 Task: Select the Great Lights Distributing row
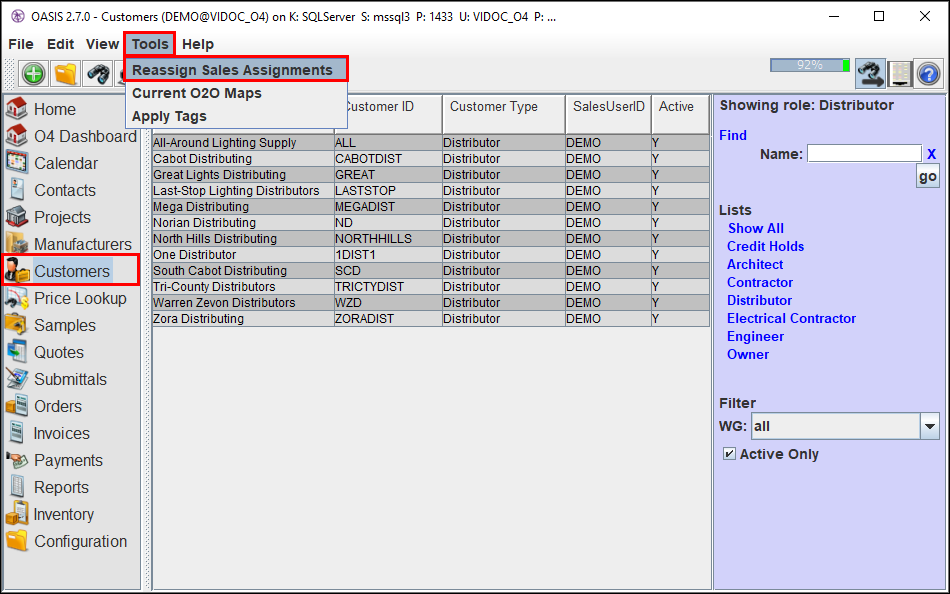click(x=431, y=175)
